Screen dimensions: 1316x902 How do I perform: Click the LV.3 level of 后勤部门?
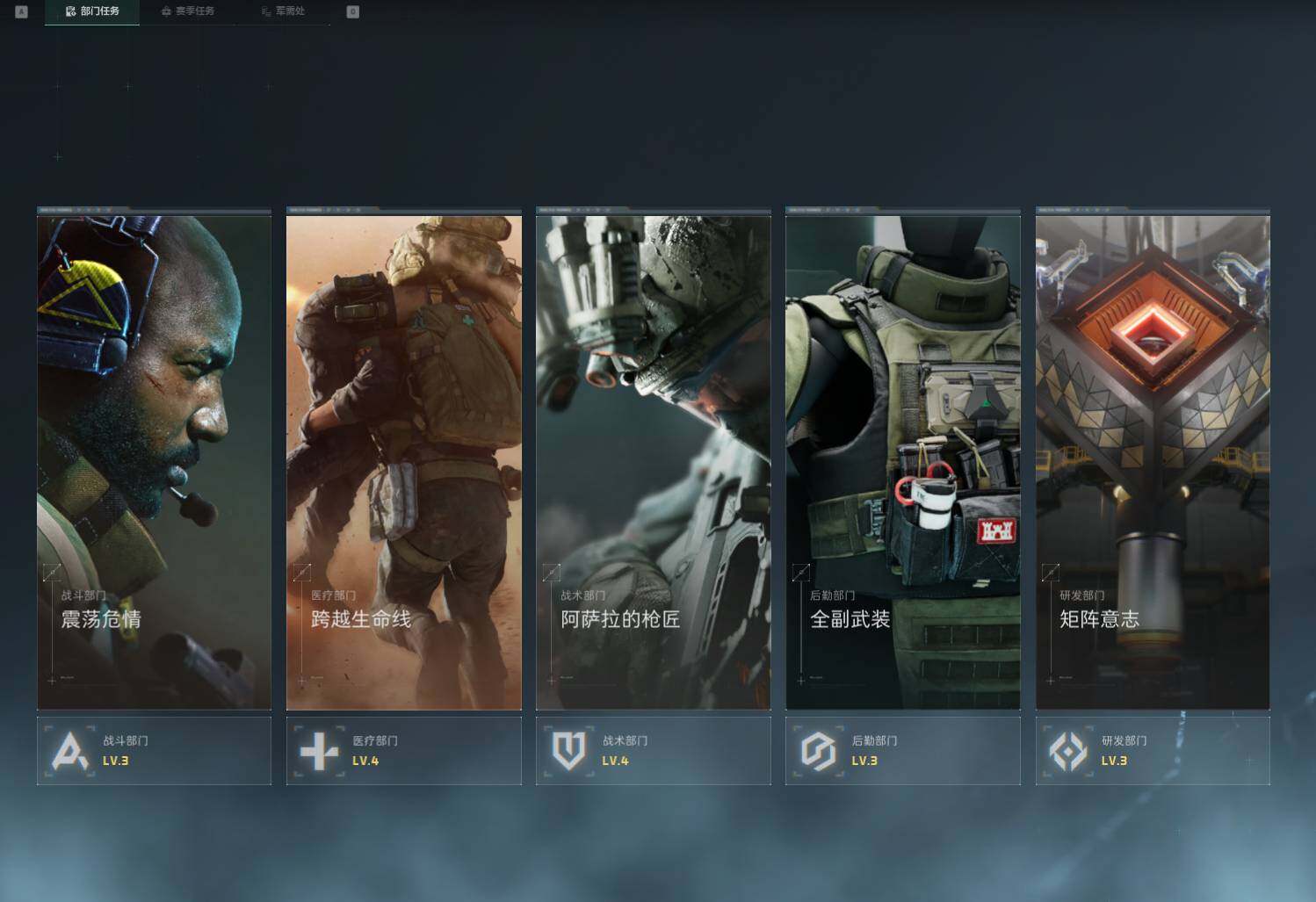click(x=864, y=761)
